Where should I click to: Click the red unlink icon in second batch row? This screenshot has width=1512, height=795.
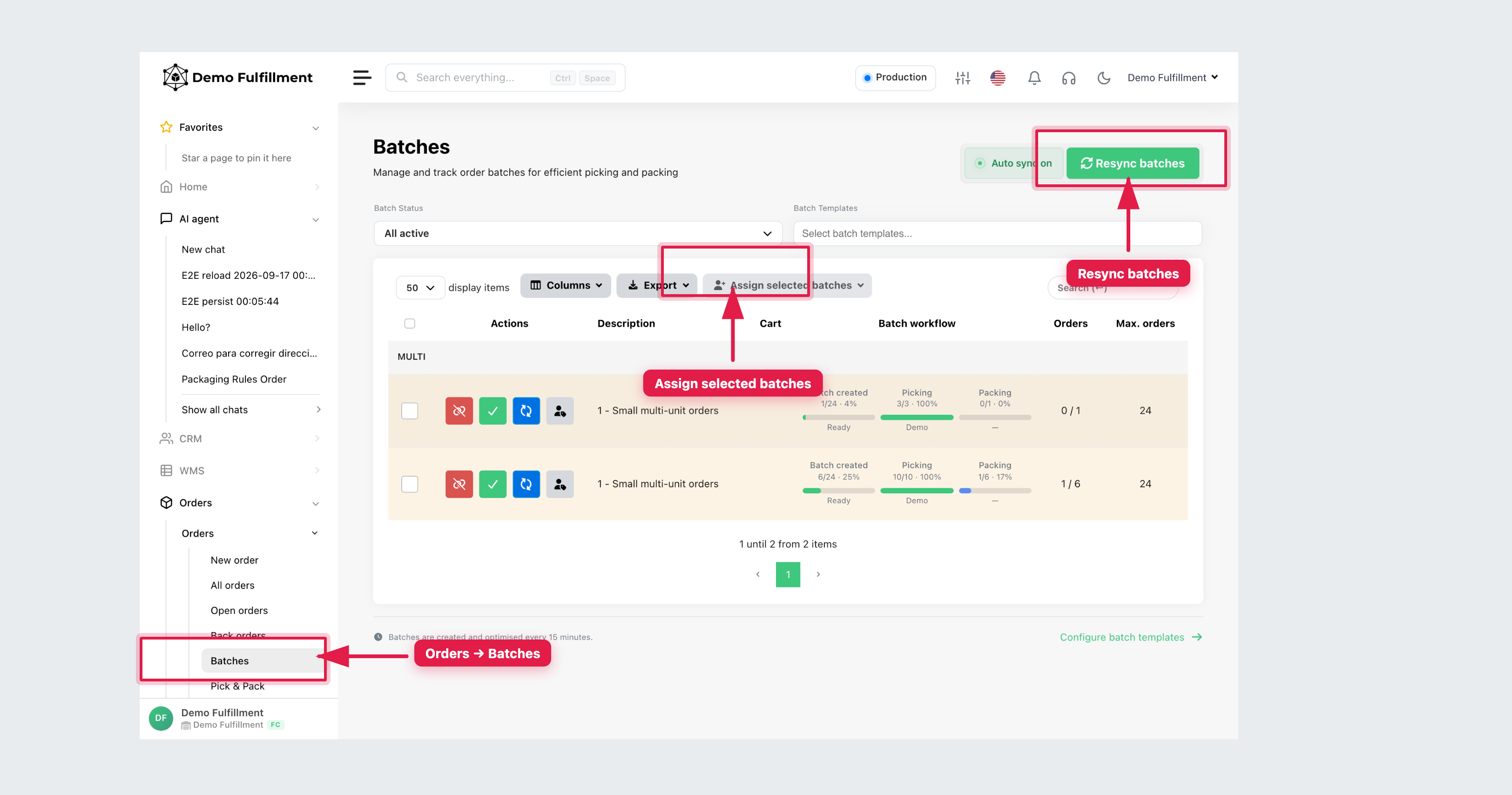459,484
